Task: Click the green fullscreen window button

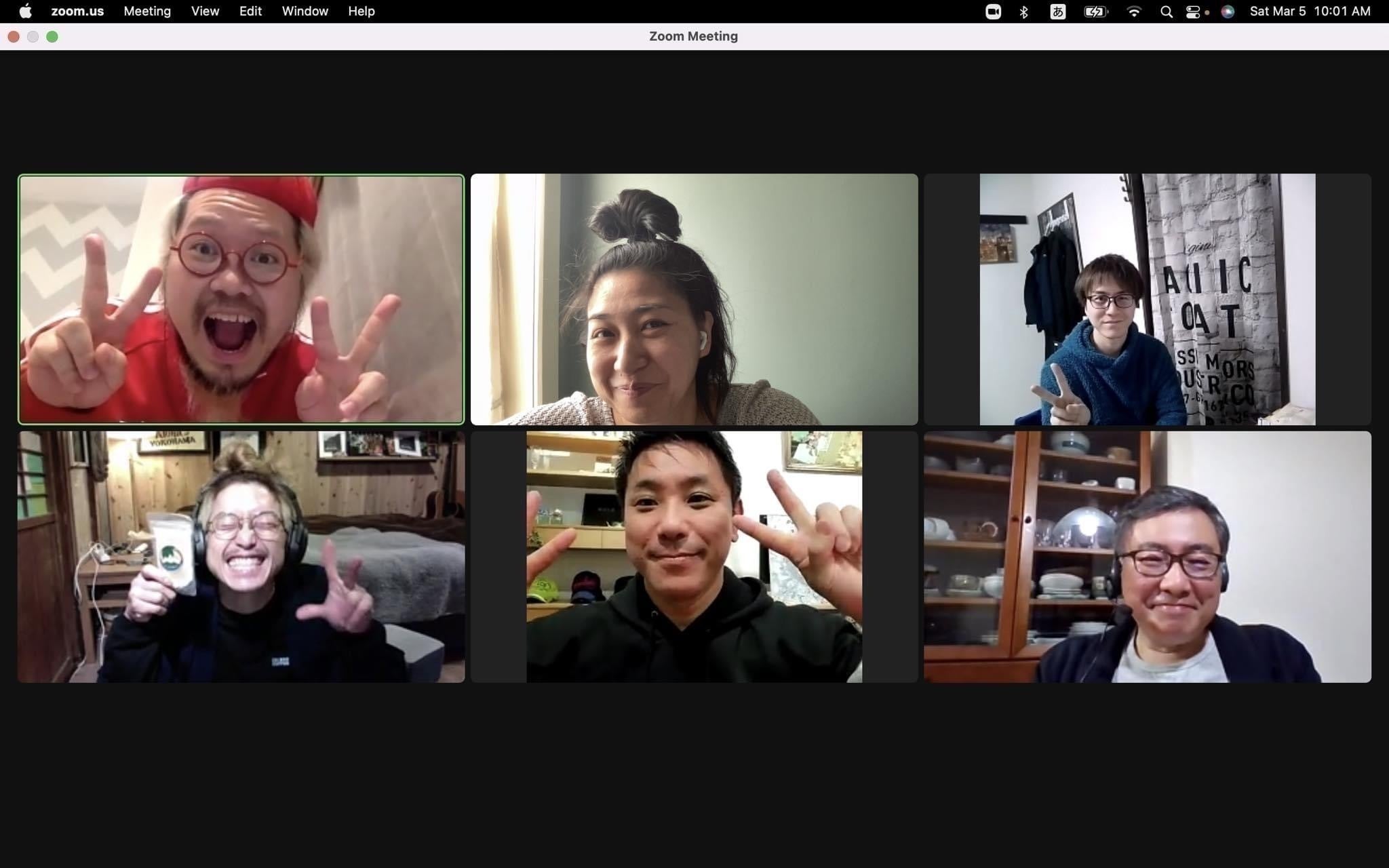Action: tap(52, 37)
